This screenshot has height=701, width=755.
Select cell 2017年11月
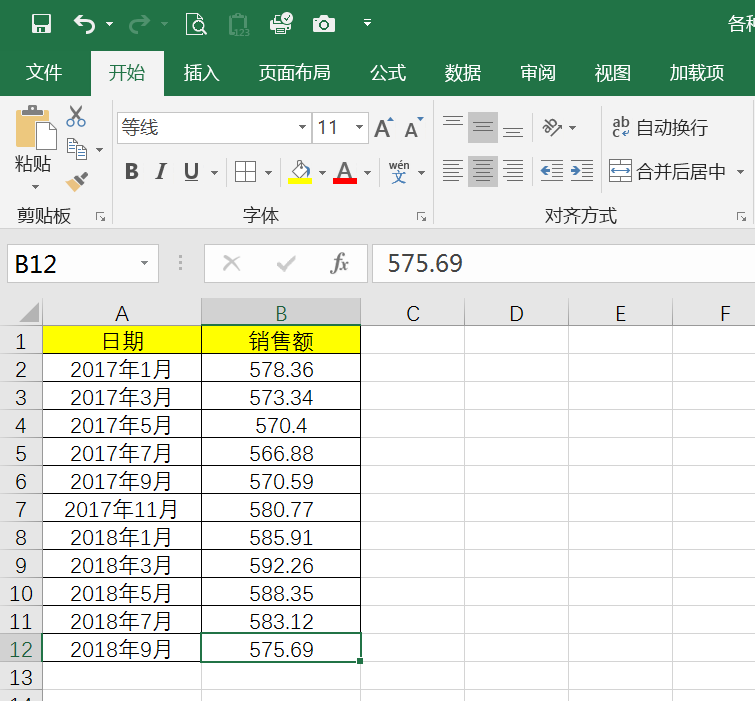point(122,509)
